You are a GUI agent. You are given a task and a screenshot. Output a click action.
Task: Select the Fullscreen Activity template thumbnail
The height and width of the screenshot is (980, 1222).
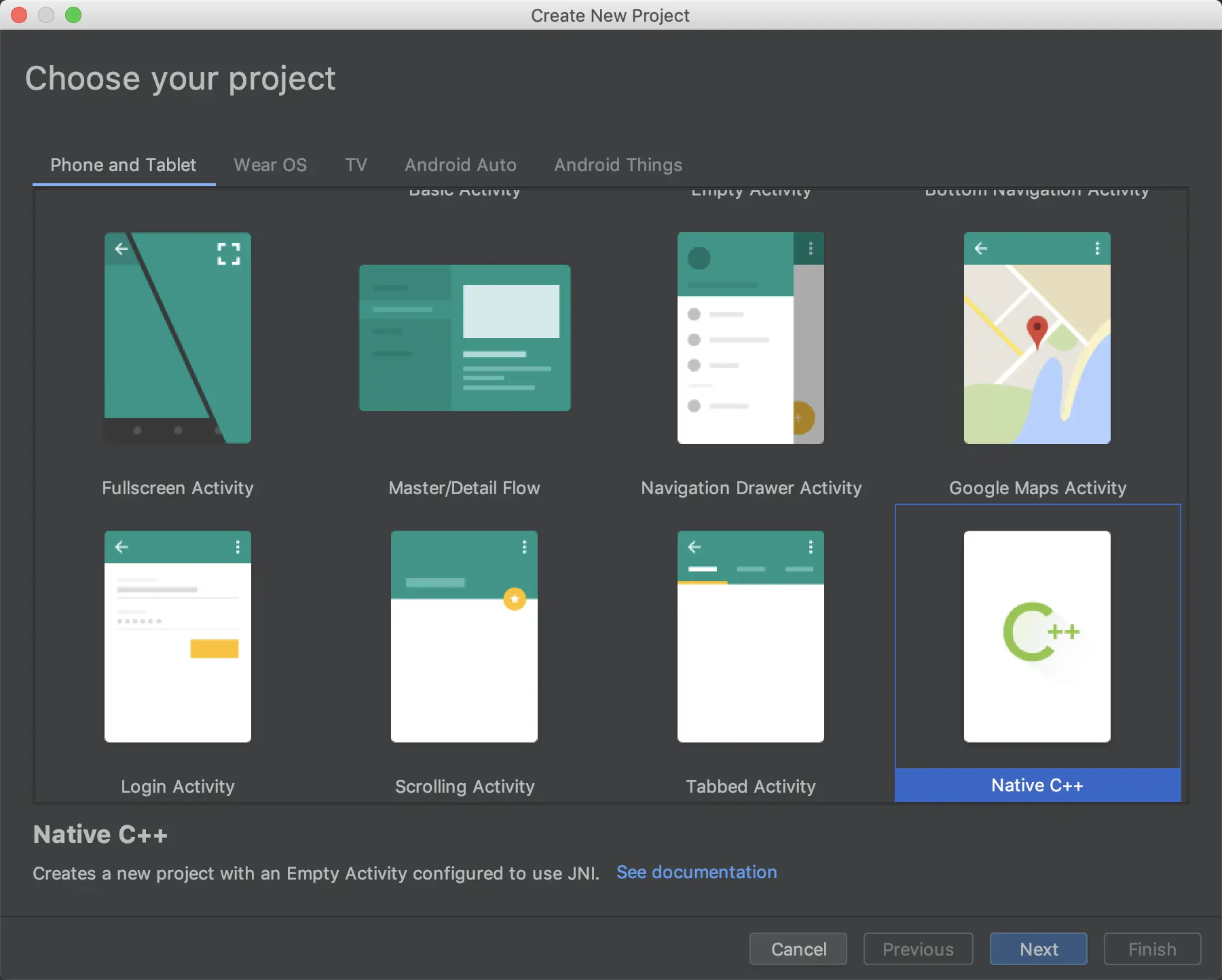178,338
